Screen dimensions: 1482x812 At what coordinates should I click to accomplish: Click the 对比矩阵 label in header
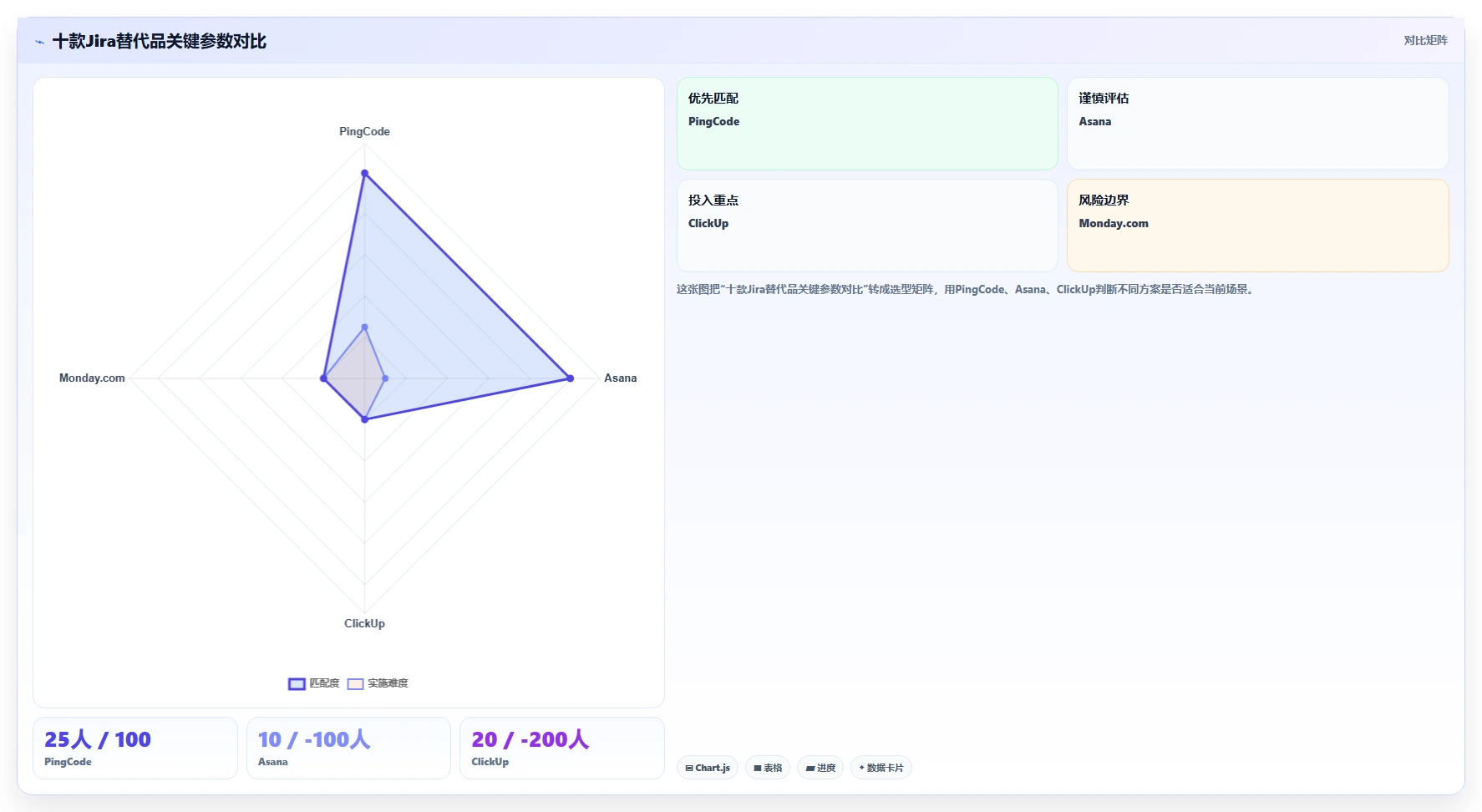pos(1425,40)
